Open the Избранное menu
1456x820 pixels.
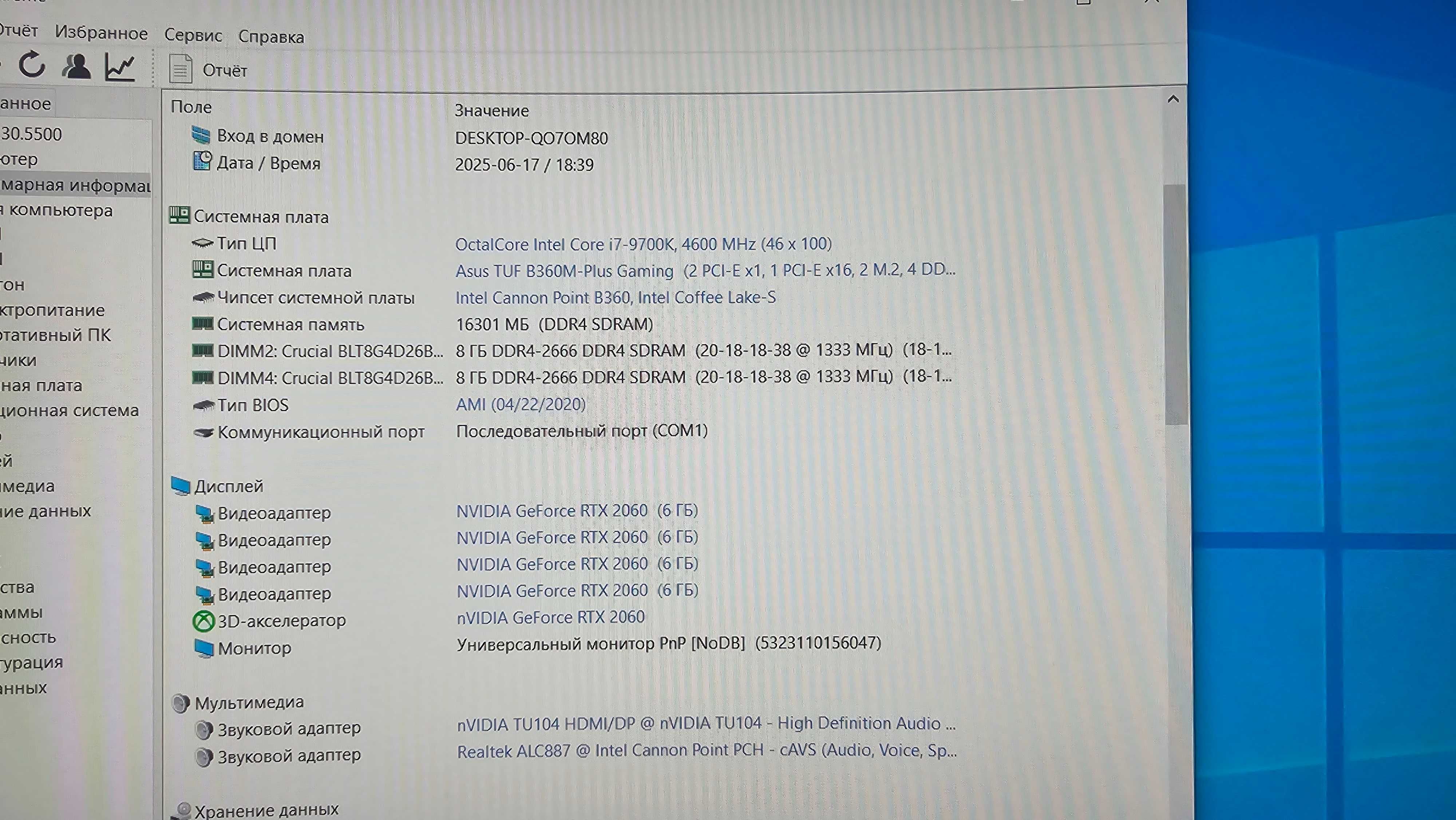(x=101, y=33)
